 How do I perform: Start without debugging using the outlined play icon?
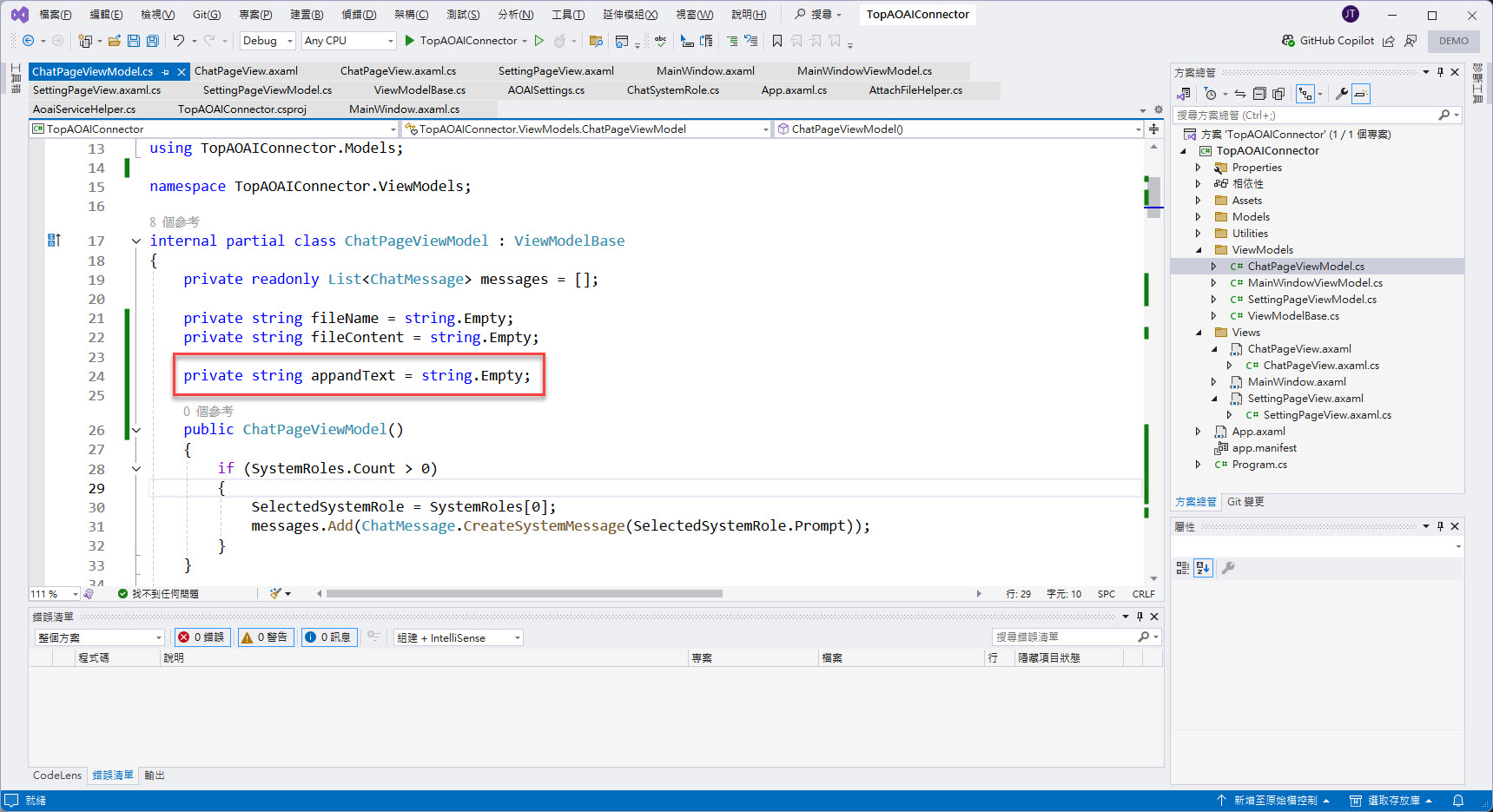click(539, 41)
